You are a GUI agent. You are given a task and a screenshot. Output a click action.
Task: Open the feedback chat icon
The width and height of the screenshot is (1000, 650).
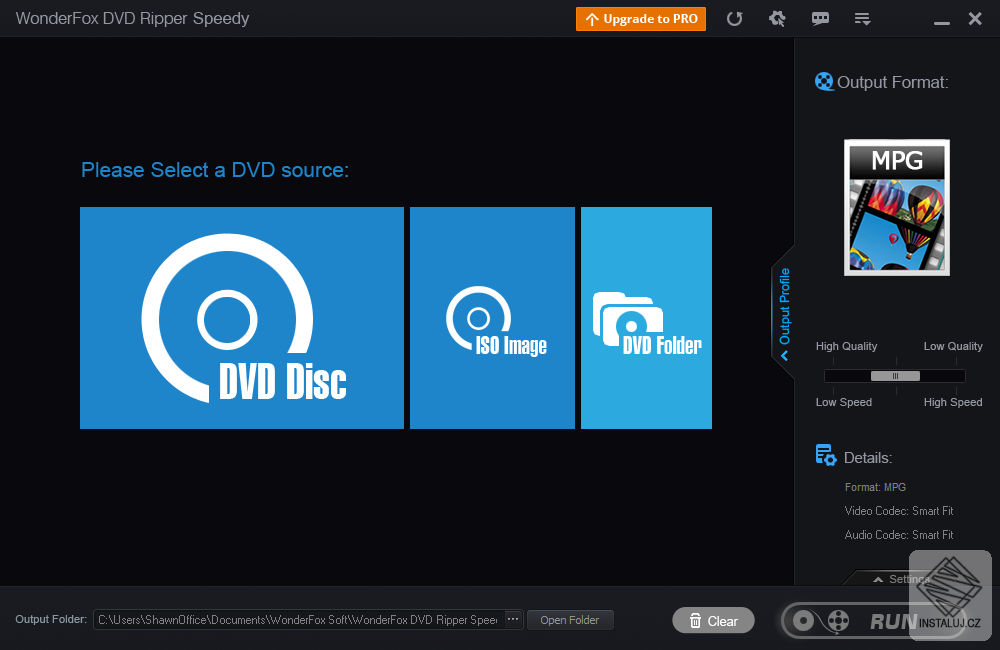click(820, 18)
